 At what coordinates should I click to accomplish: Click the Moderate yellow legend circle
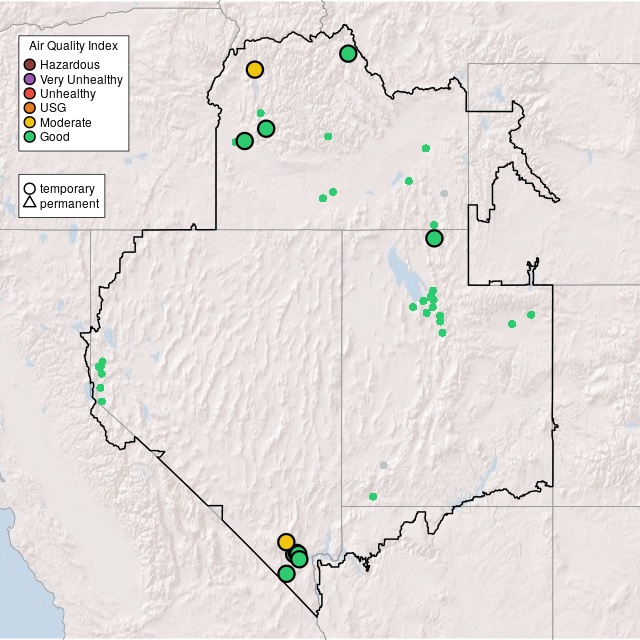click(30, 122)
